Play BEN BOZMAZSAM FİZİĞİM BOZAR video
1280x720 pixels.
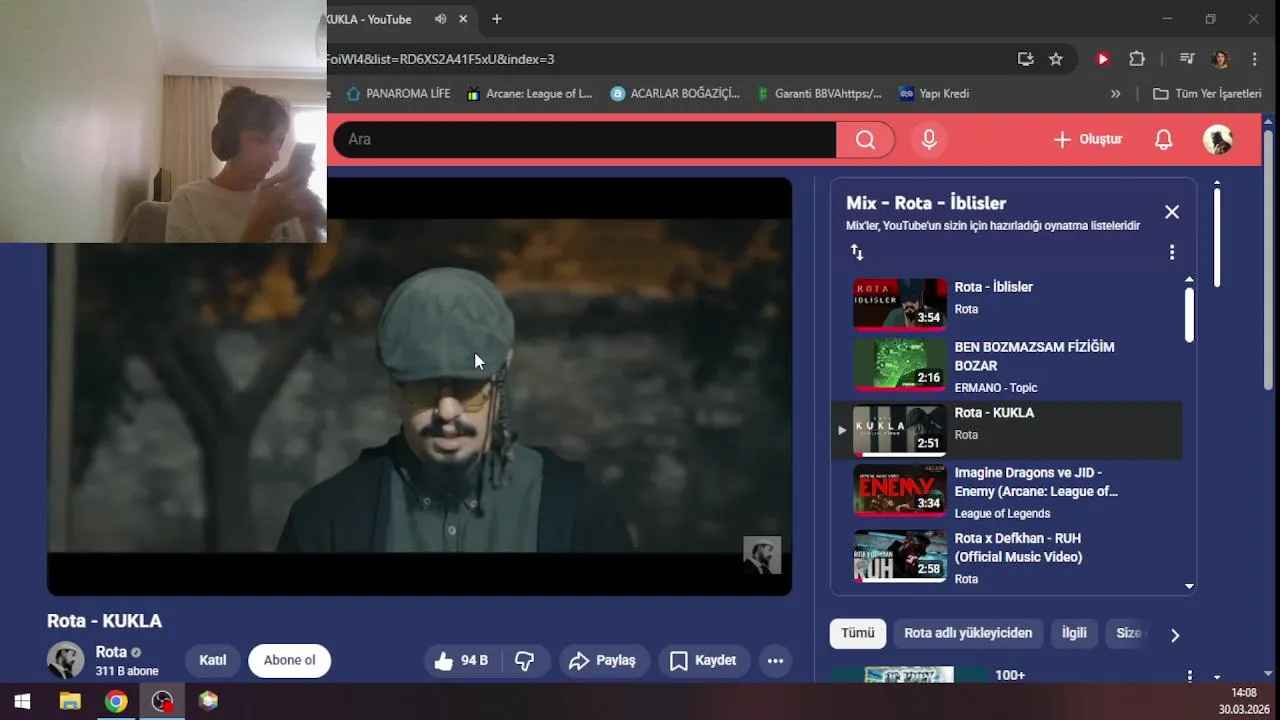[x=1007, y=366]
